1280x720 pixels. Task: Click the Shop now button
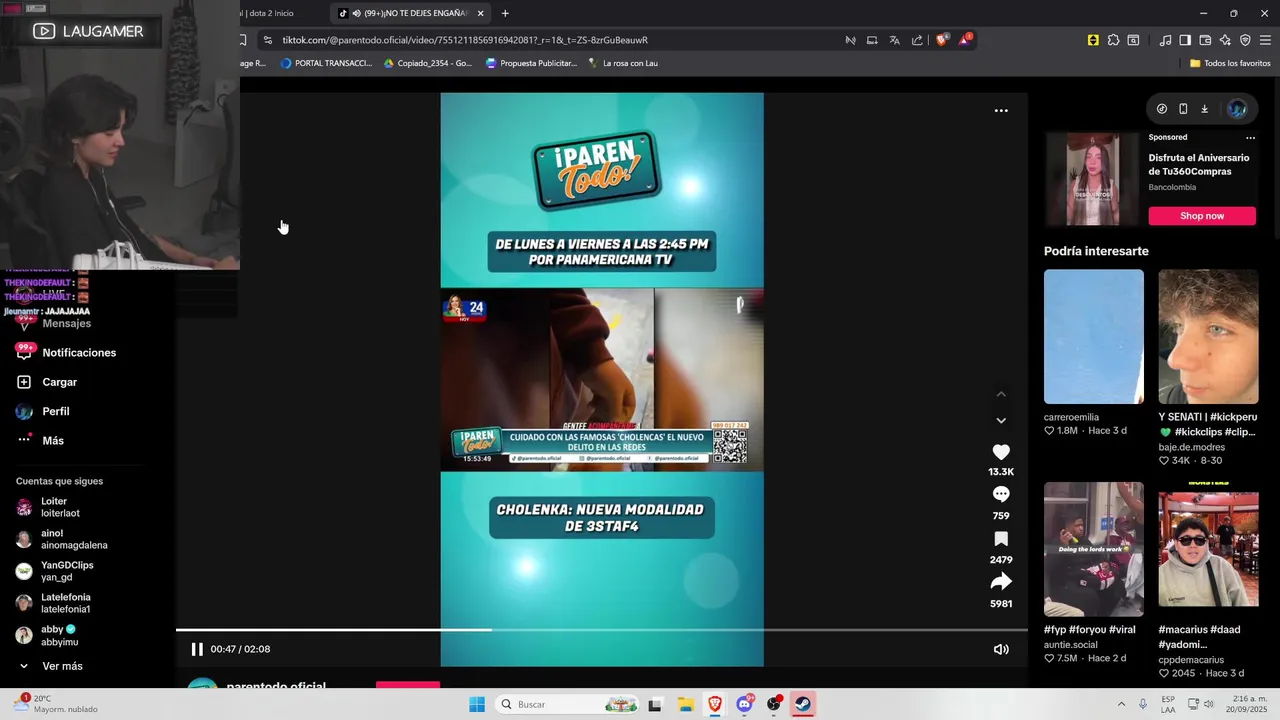(x=1202, y=216)
